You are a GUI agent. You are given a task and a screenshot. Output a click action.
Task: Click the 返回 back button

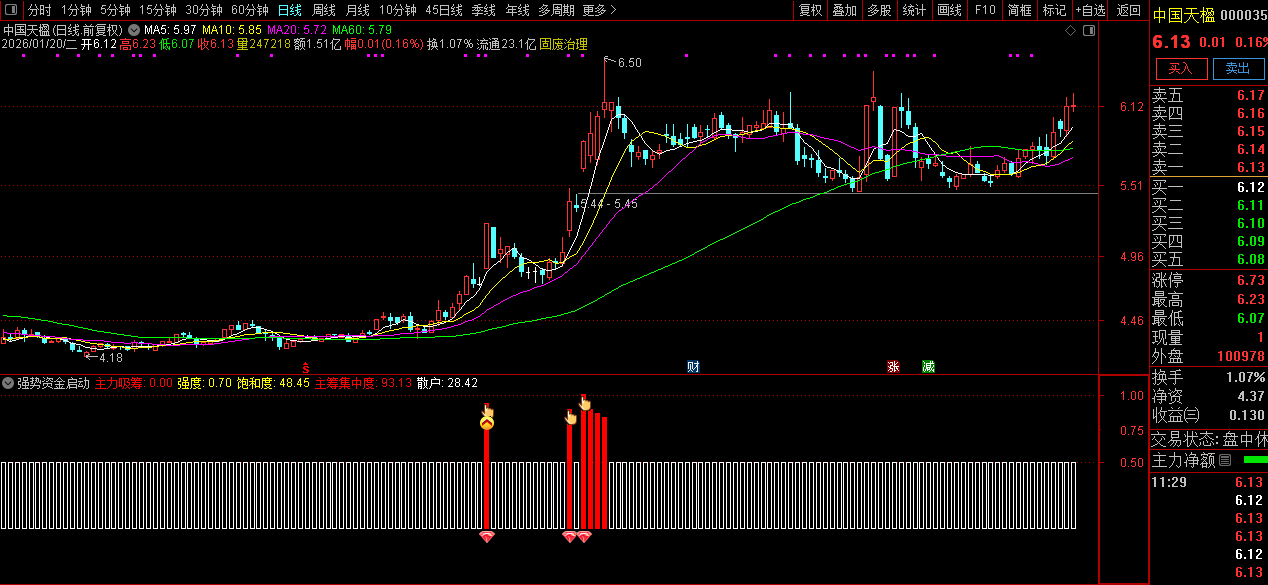point(1128,10)
